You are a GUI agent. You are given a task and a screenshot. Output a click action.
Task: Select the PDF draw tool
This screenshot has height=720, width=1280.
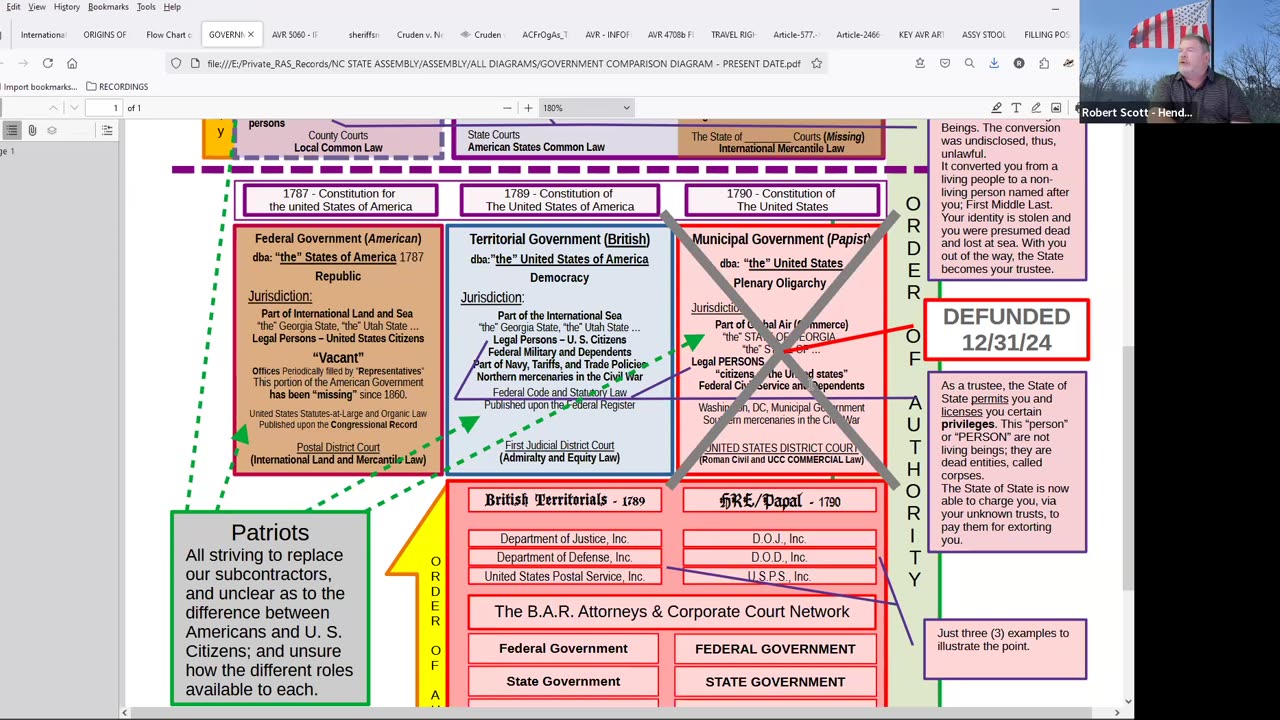[x=1036, y=108]
